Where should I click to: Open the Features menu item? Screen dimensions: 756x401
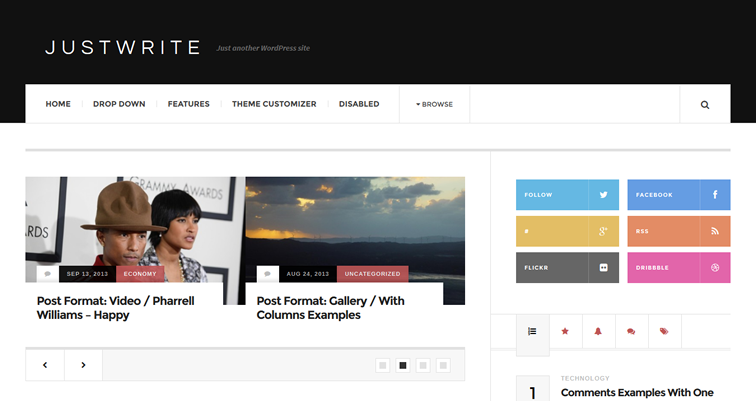click(x=188, y=104)
